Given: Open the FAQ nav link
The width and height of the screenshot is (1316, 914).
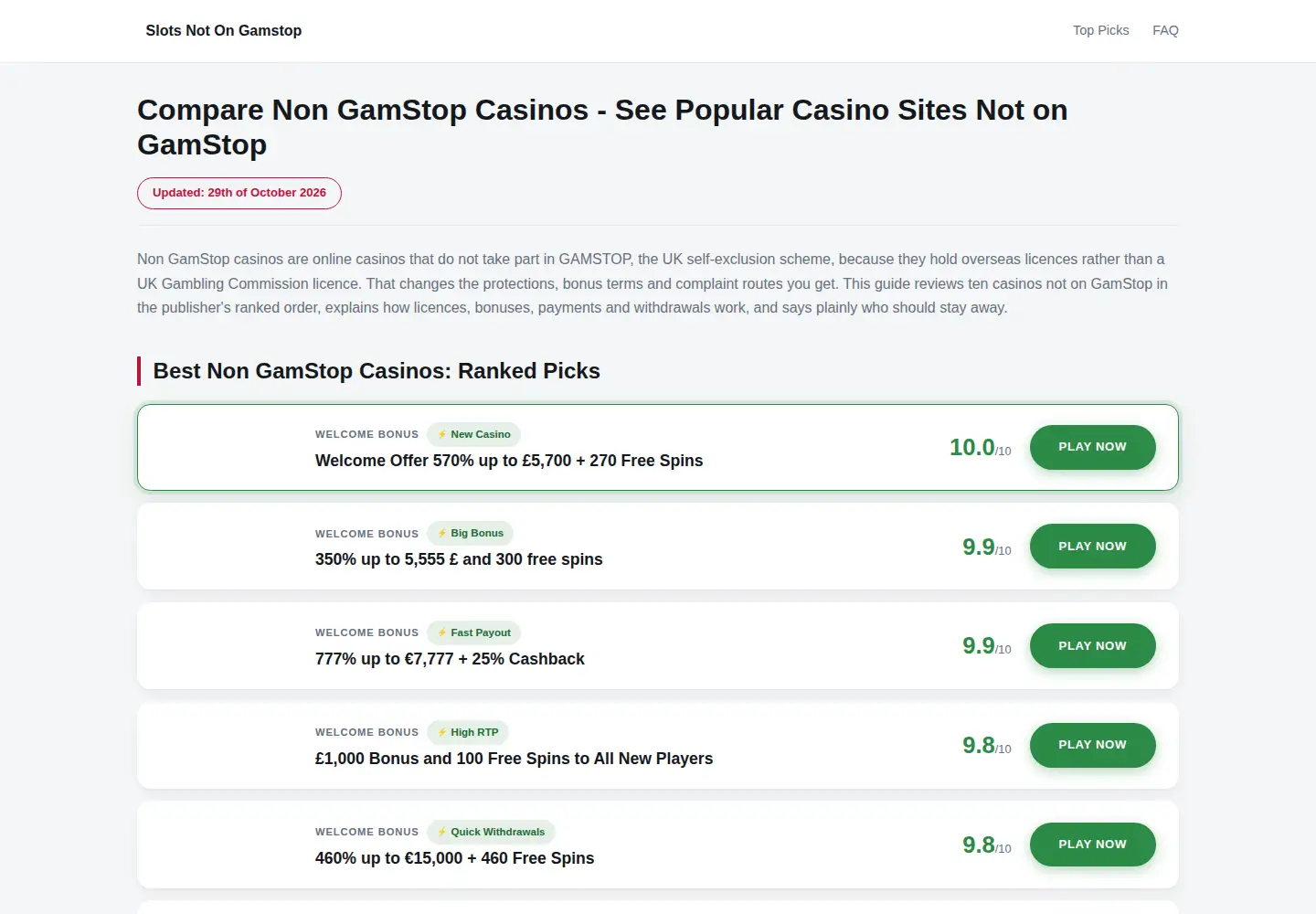Looking at the screenshot, I should (1165, 30).
